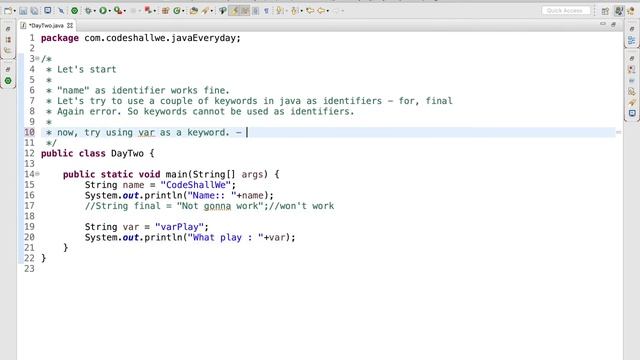This screenshot has width=640, height=360.
Task: Click the commented "String final" line 17
Action: click(209, 206)
